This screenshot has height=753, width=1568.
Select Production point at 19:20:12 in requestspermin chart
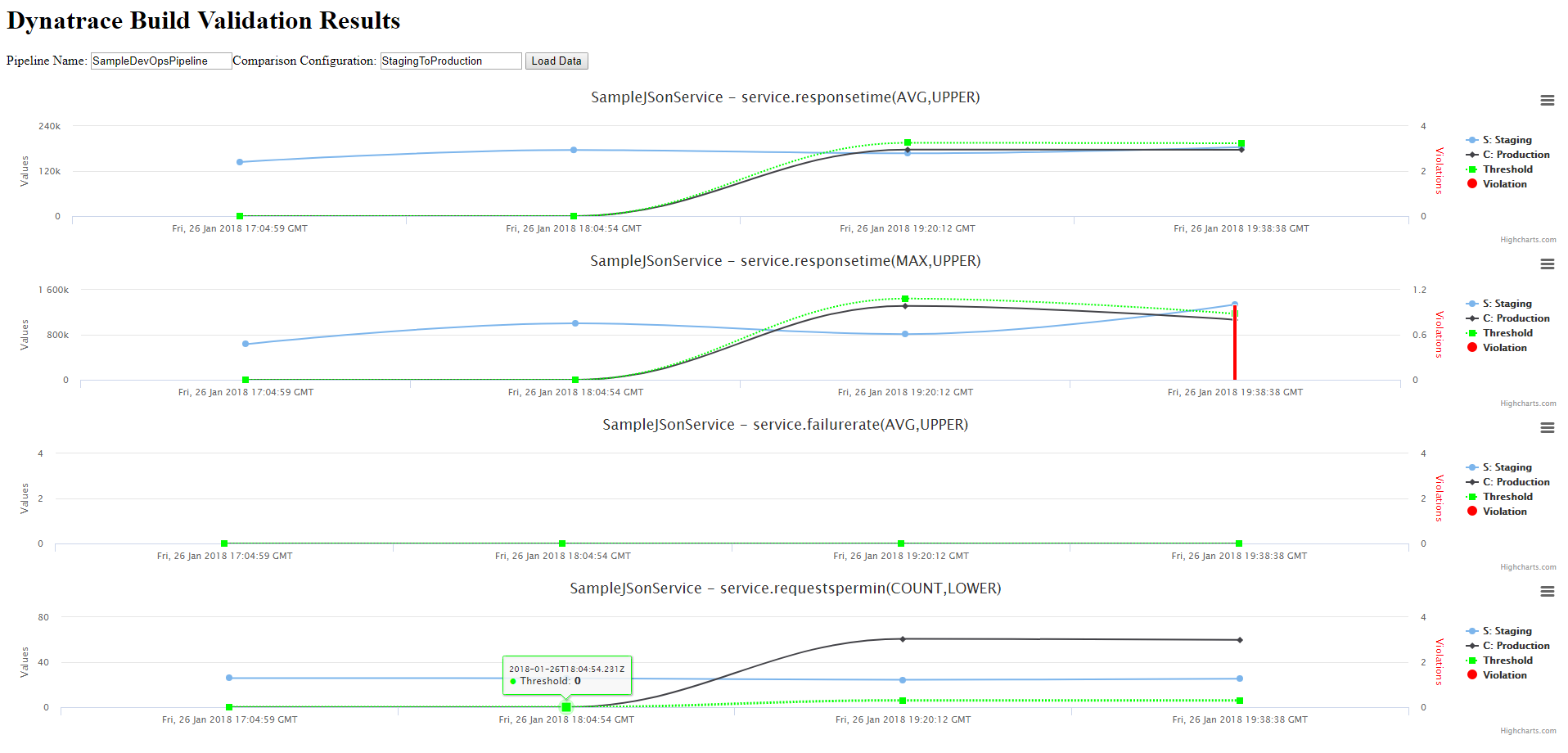click(x=903, y=639)
